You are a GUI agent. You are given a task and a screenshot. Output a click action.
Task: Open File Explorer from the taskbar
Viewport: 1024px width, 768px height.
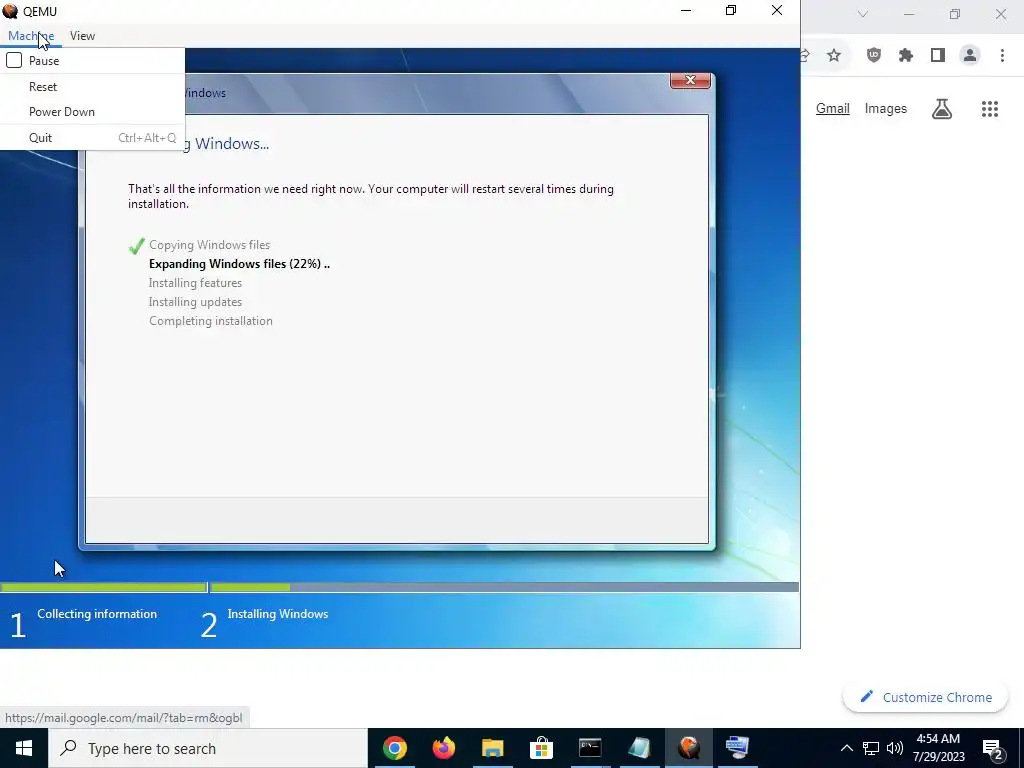click(492, 748)
